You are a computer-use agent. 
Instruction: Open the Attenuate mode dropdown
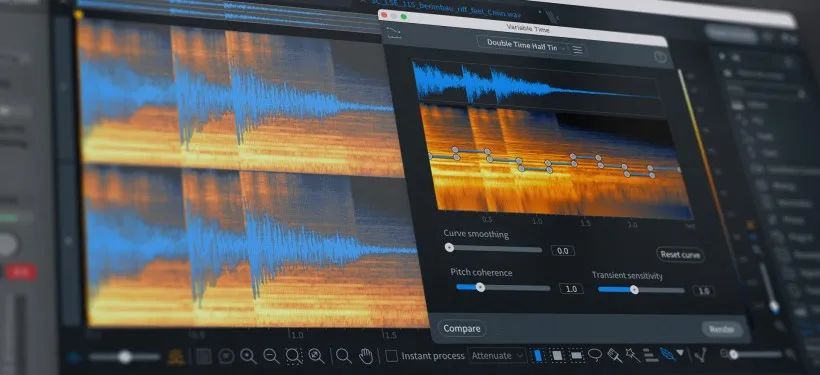[497, 356]
